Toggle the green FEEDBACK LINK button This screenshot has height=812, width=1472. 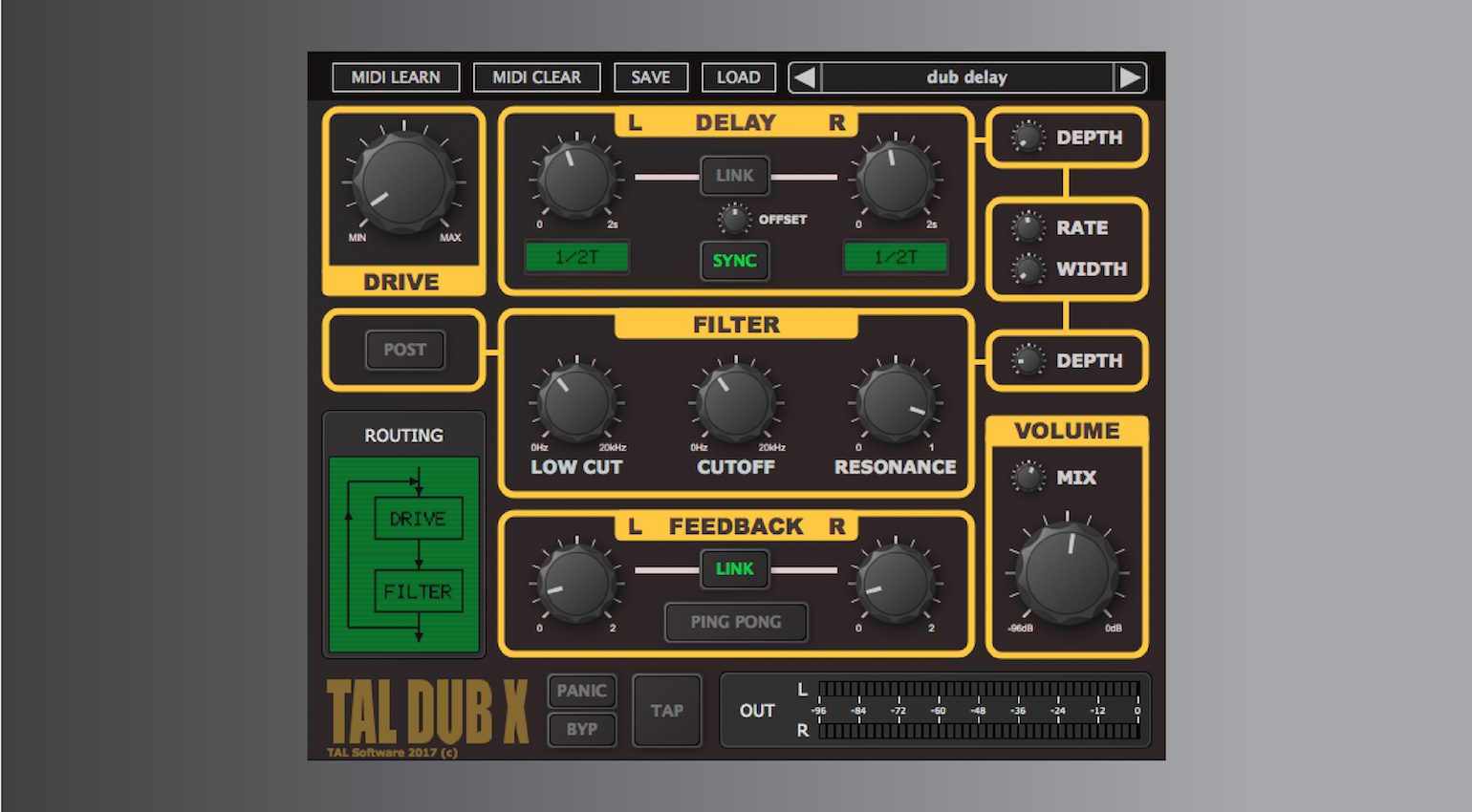pyautogui.click(x=735, y=569)
